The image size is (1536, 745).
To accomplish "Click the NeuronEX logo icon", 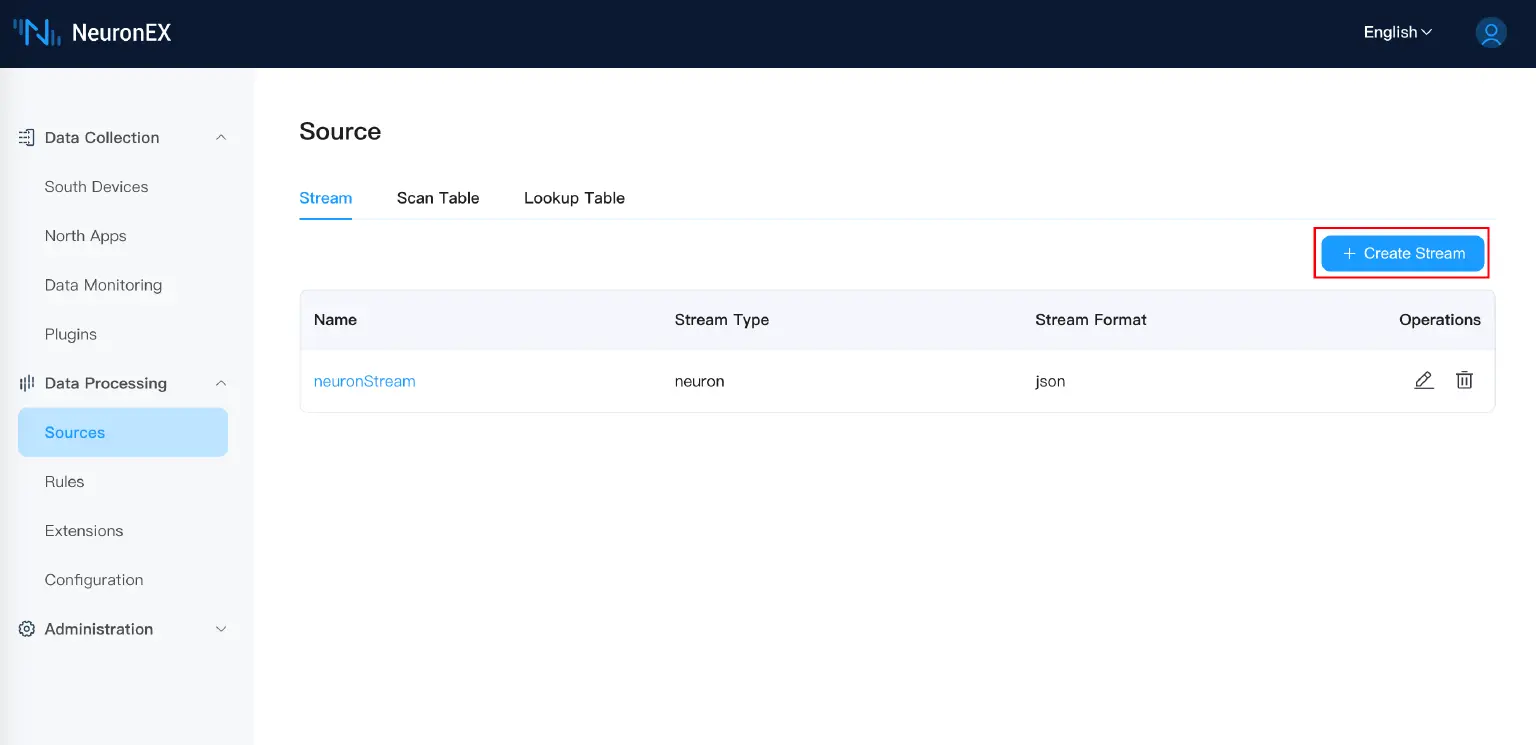I will click(36, 32).
